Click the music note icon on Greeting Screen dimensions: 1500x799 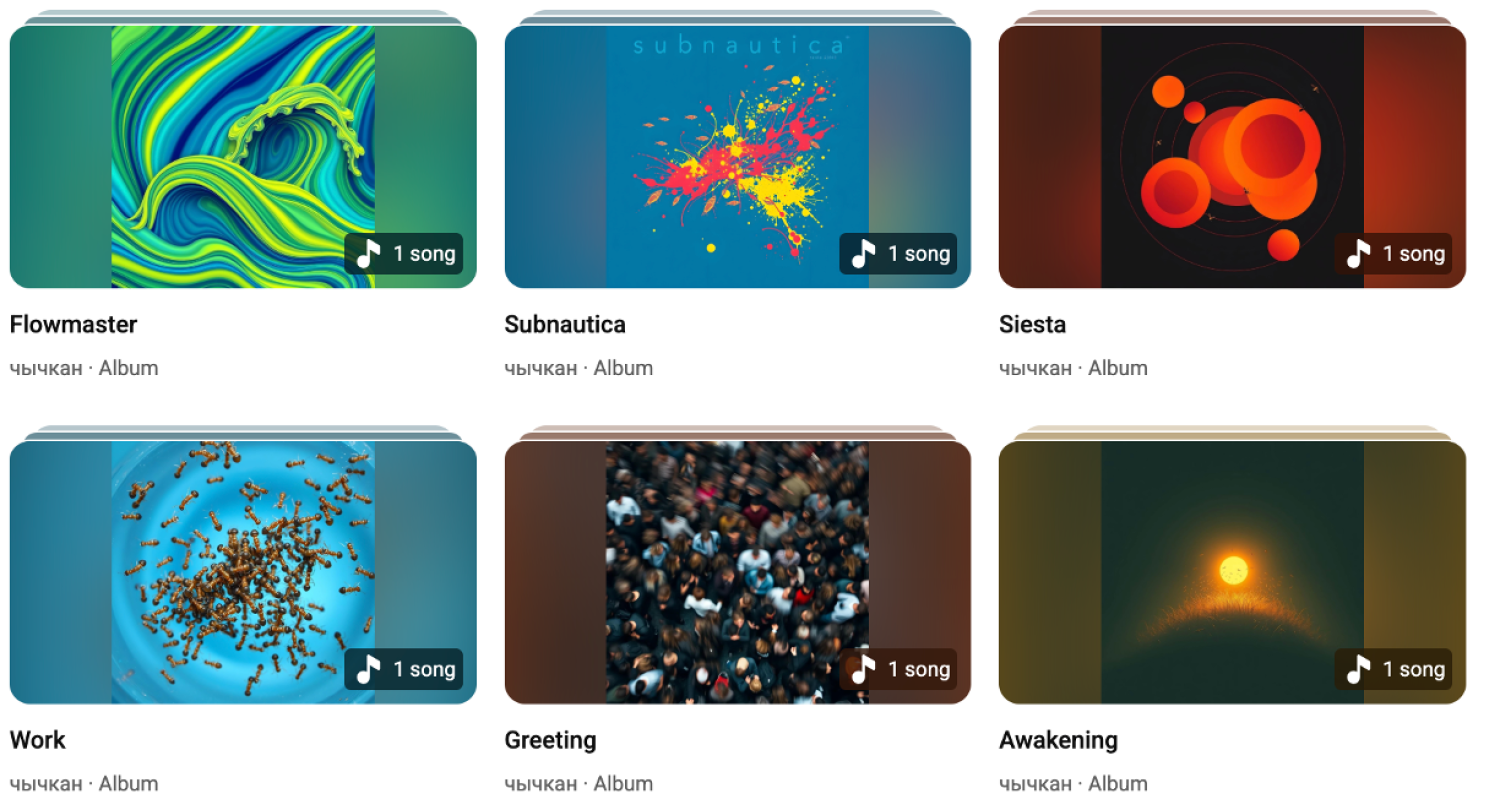coord(864,669)
